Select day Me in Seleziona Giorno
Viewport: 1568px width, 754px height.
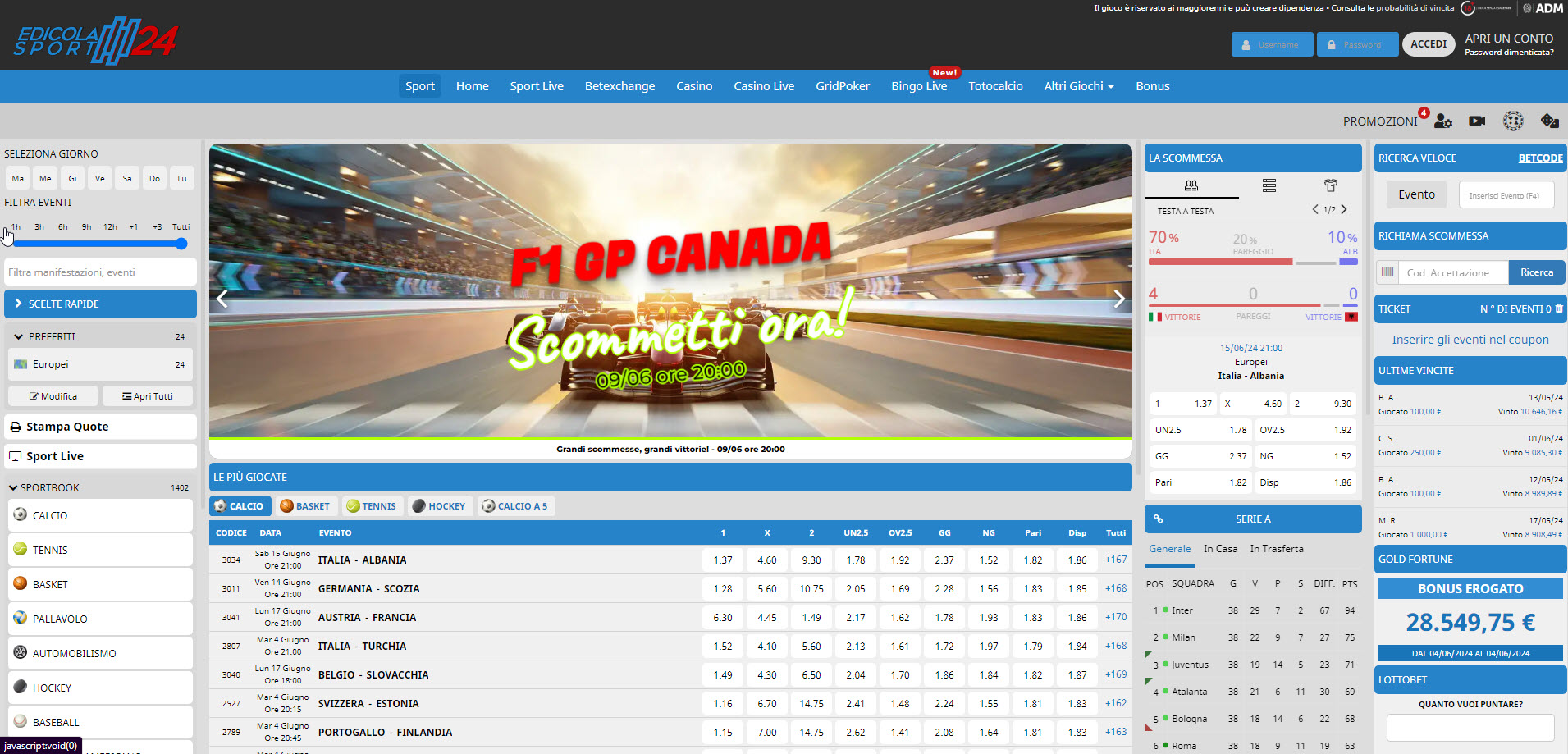[45, 178]
